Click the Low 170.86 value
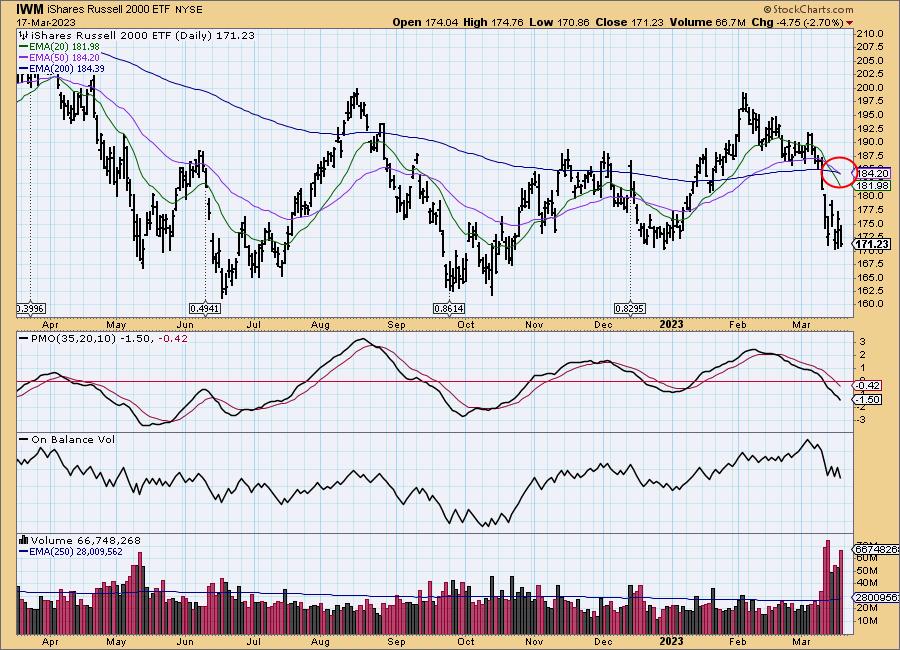This screenshot has width=900, height=650. tap(557, 22)
